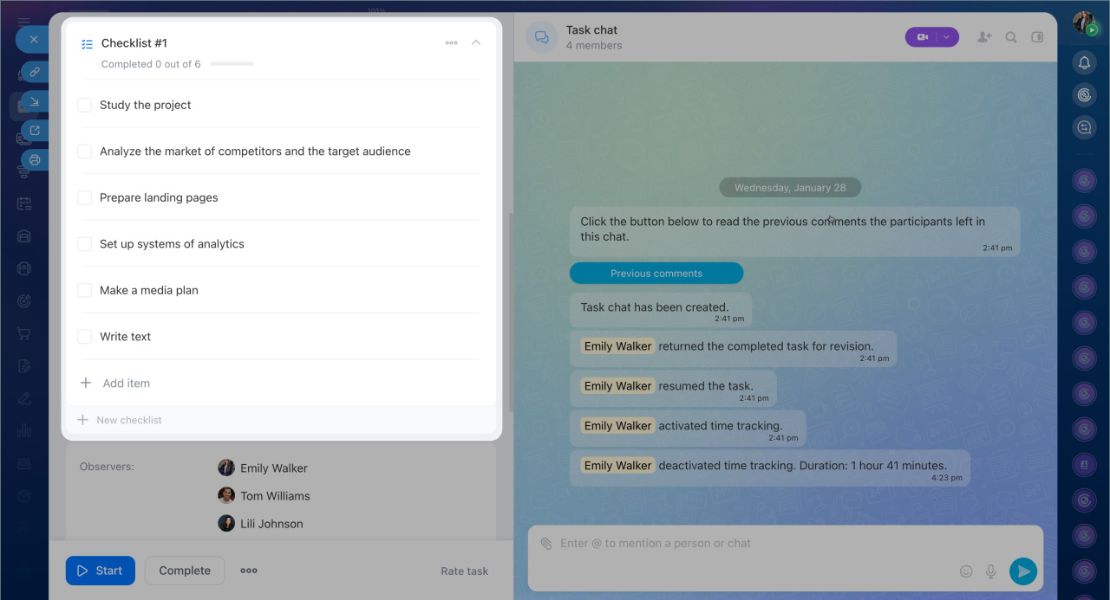Collapse Checklist #1 with the chevron
1110x600 pixels.
click(476, 42)
